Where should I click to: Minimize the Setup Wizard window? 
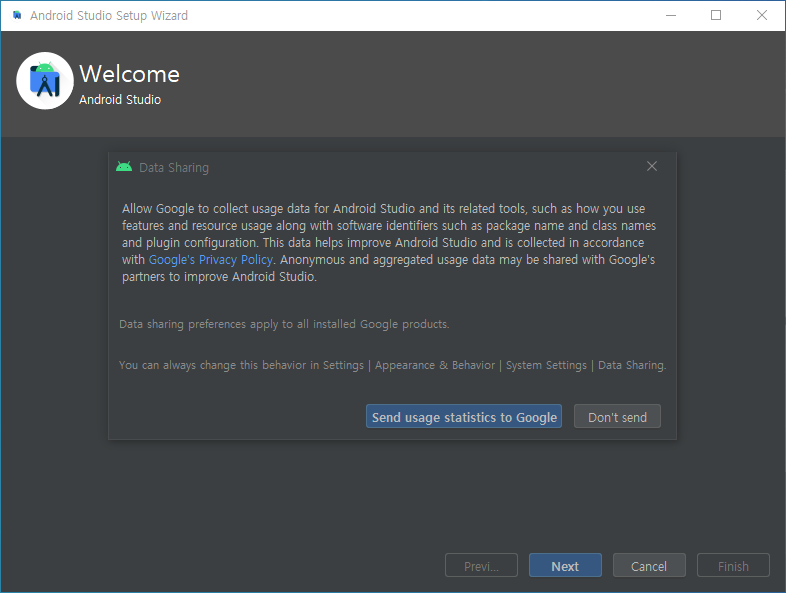(x=671, y=16)
